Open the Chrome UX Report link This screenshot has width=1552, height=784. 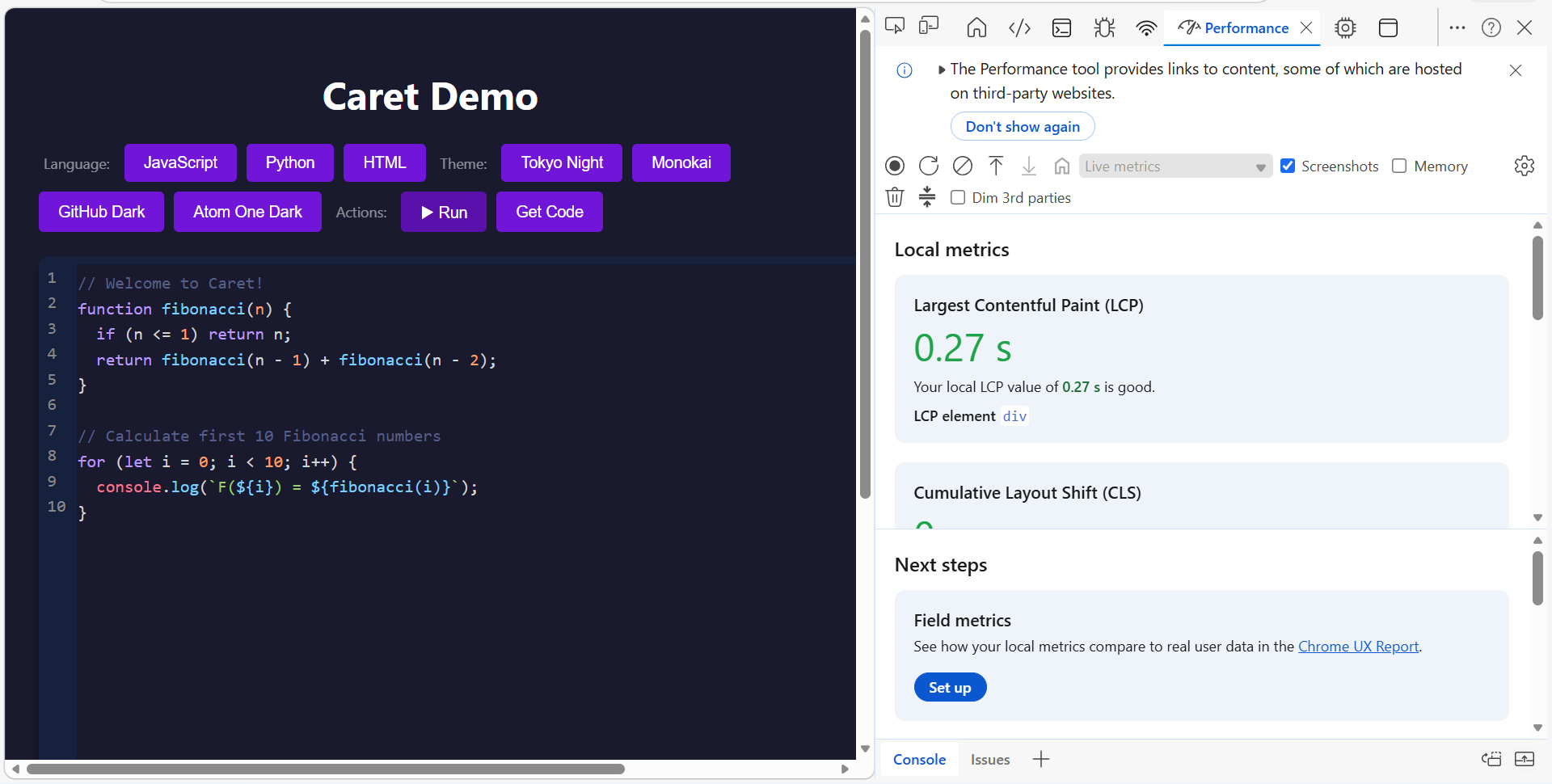pos(1358,647)
